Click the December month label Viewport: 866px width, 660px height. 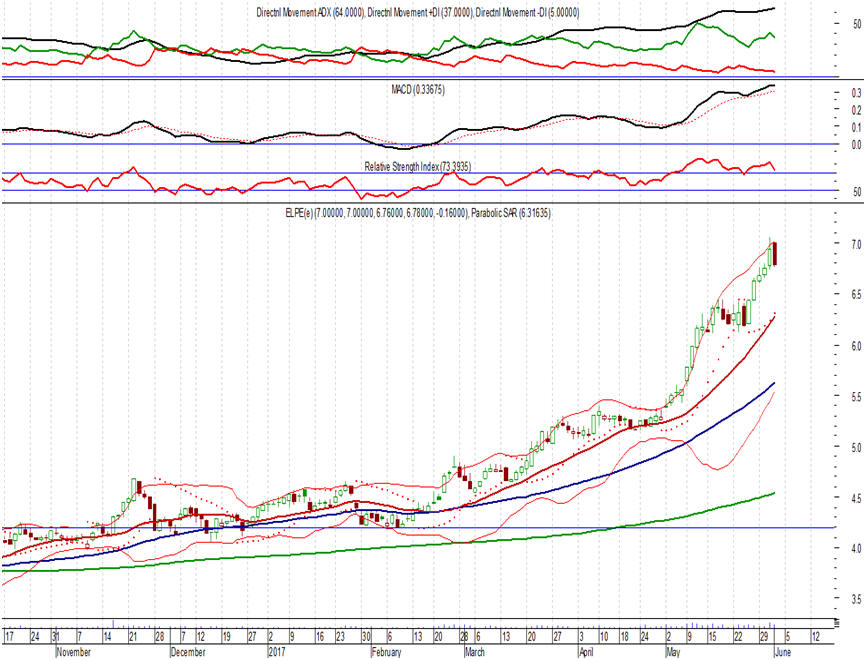click(188, 652)
